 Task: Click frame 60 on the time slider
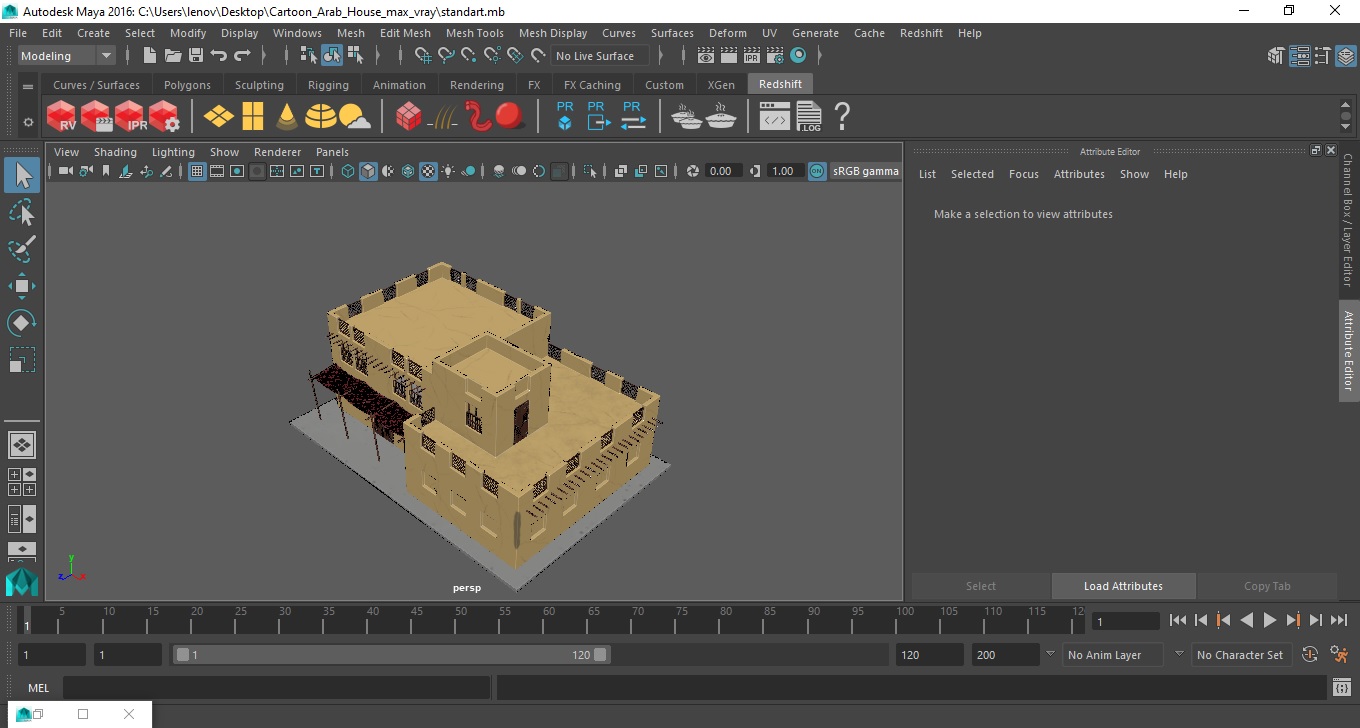pyautogui.click(x=544, y=620)
